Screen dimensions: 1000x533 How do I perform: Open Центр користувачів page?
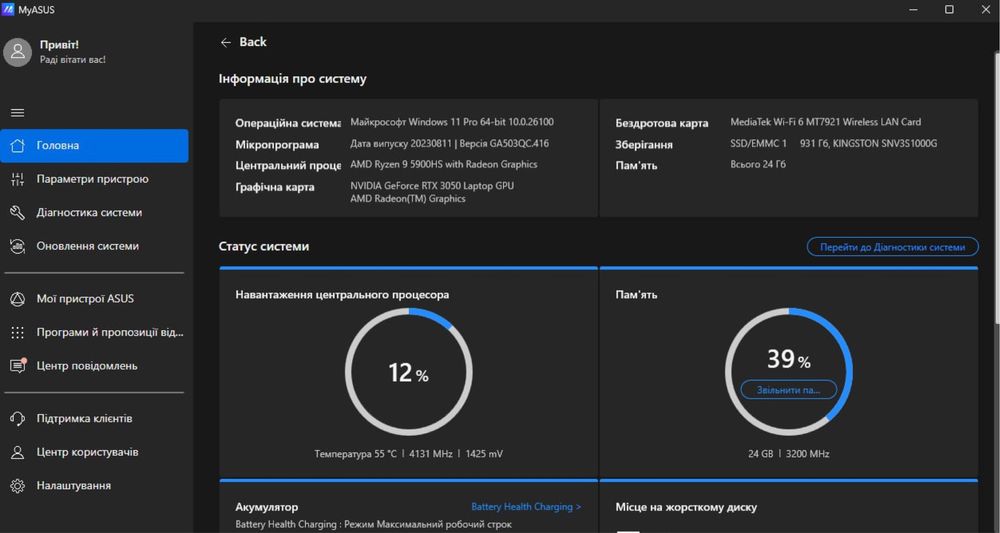click(94, 453)
